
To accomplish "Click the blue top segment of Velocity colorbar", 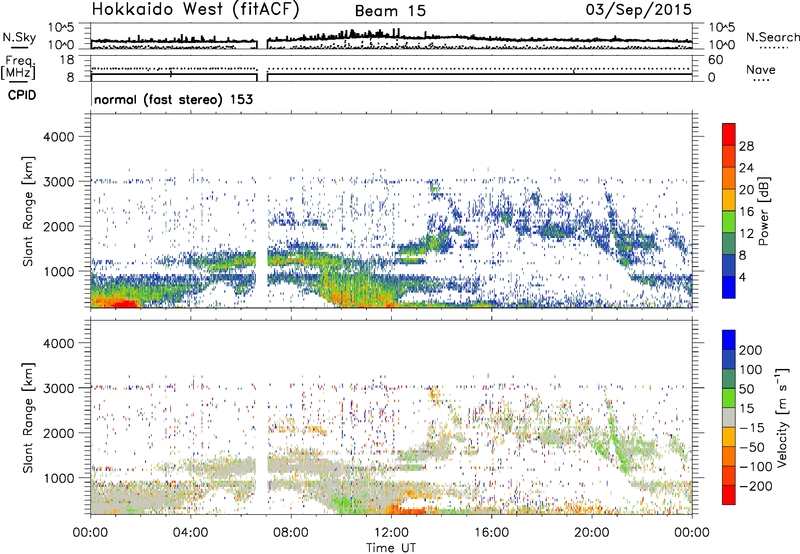I will (729, 340).
